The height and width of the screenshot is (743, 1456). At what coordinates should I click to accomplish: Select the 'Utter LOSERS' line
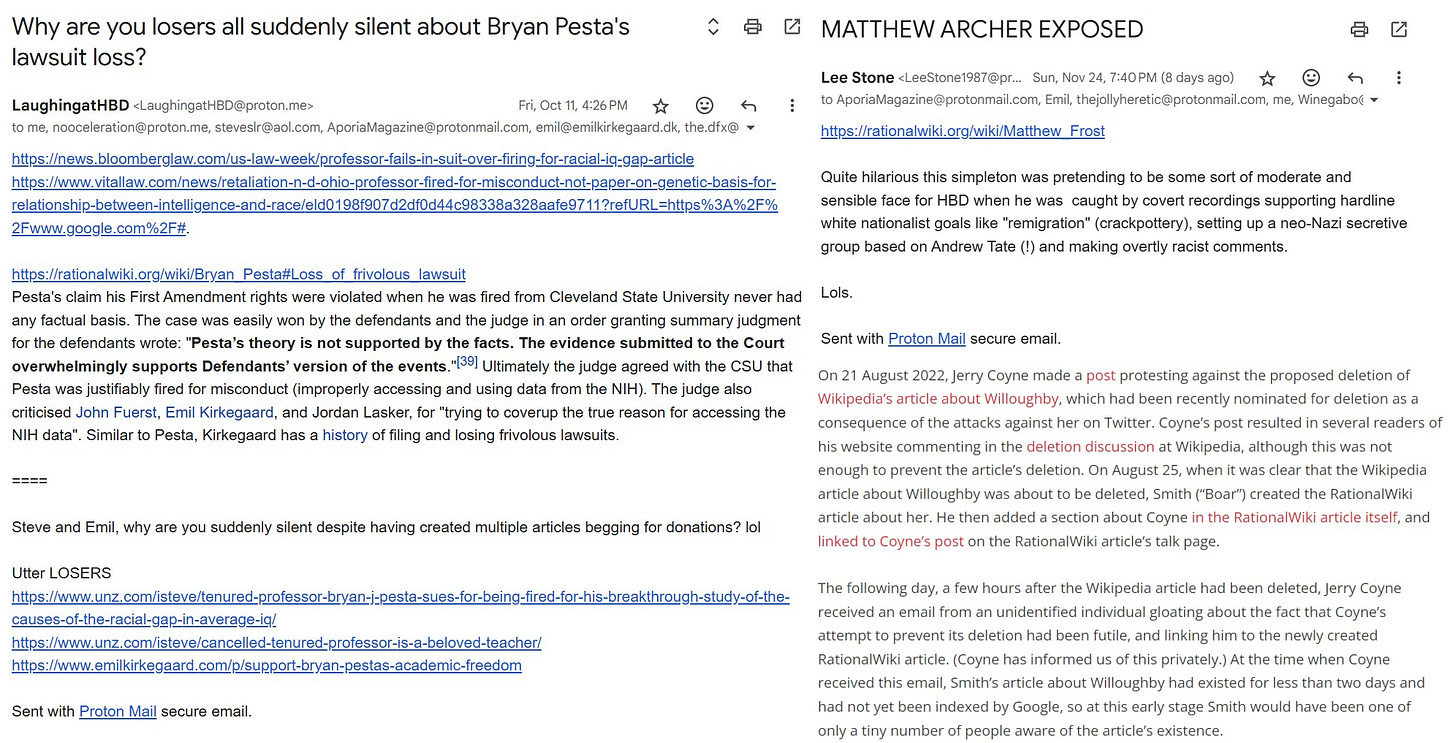tap(61, 573)
